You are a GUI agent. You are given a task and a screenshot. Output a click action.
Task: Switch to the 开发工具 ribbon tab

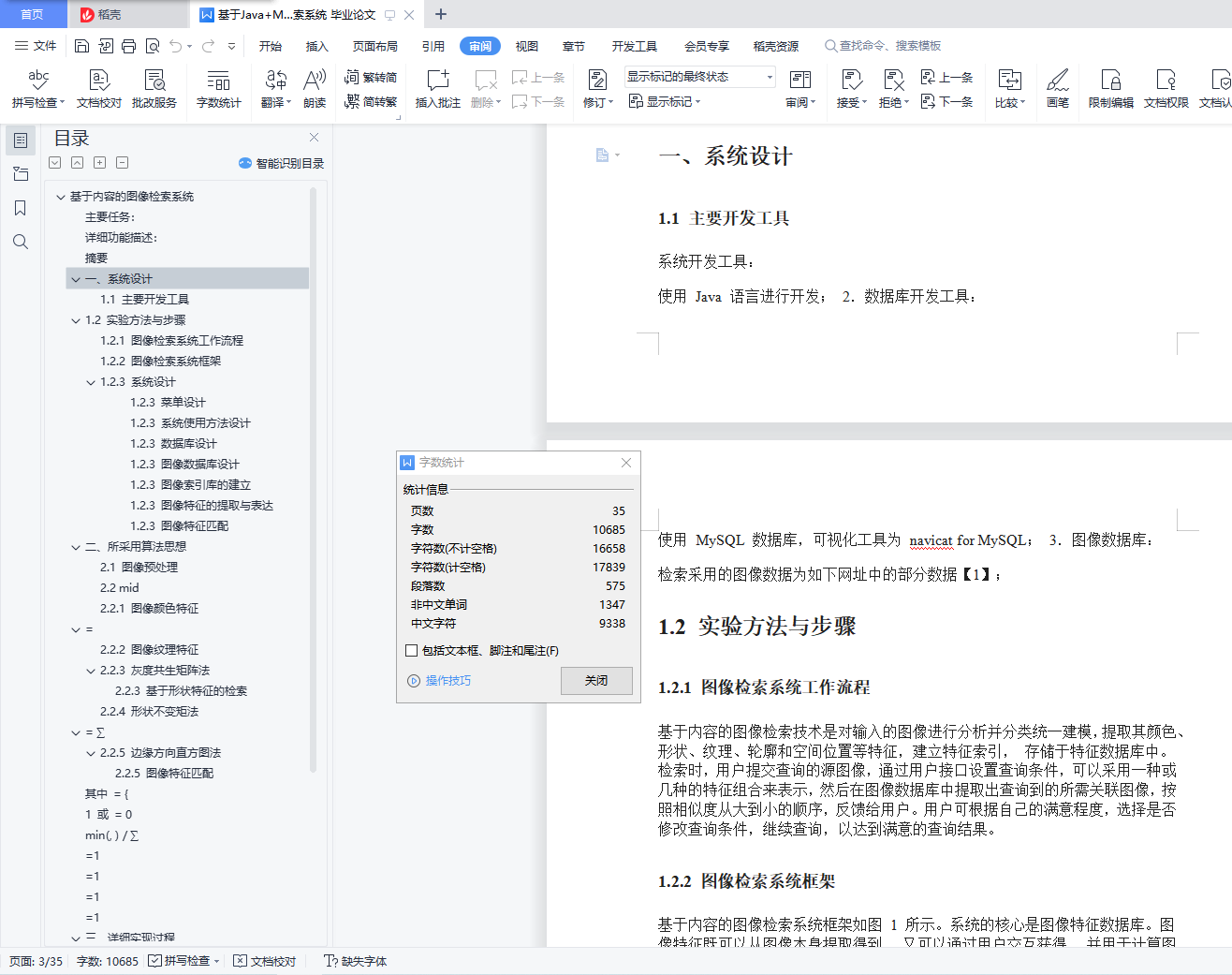coord(635,46)
